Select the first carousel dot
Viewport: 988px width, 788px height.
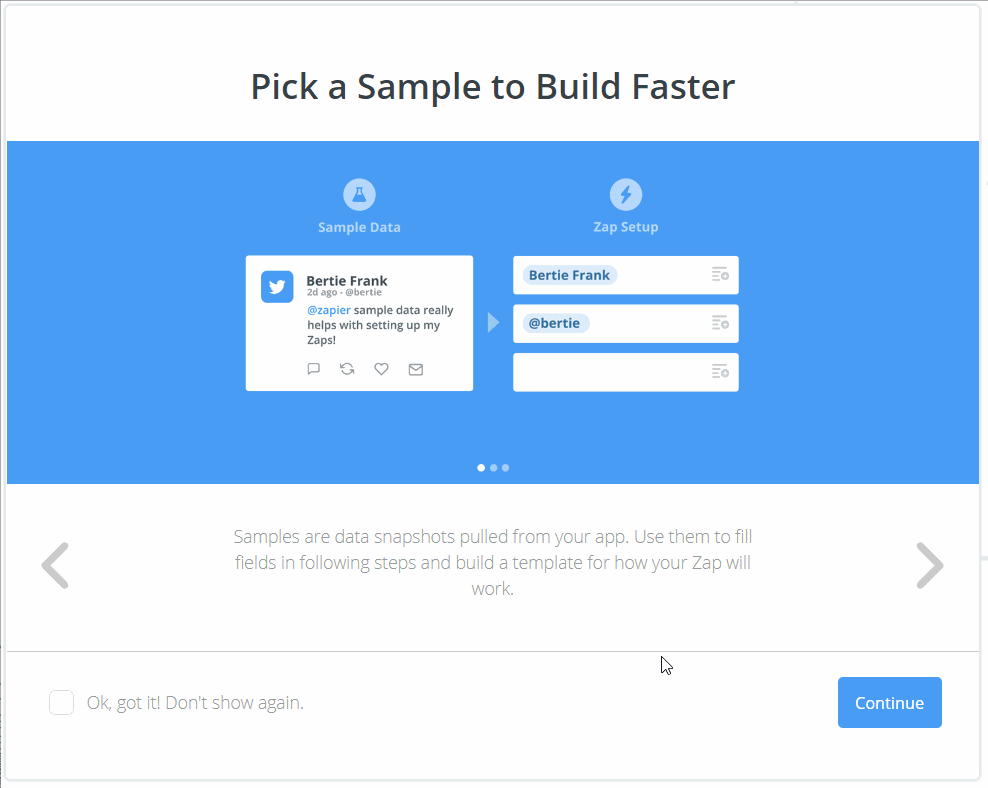pyautogui.click(x=481, y=467)
